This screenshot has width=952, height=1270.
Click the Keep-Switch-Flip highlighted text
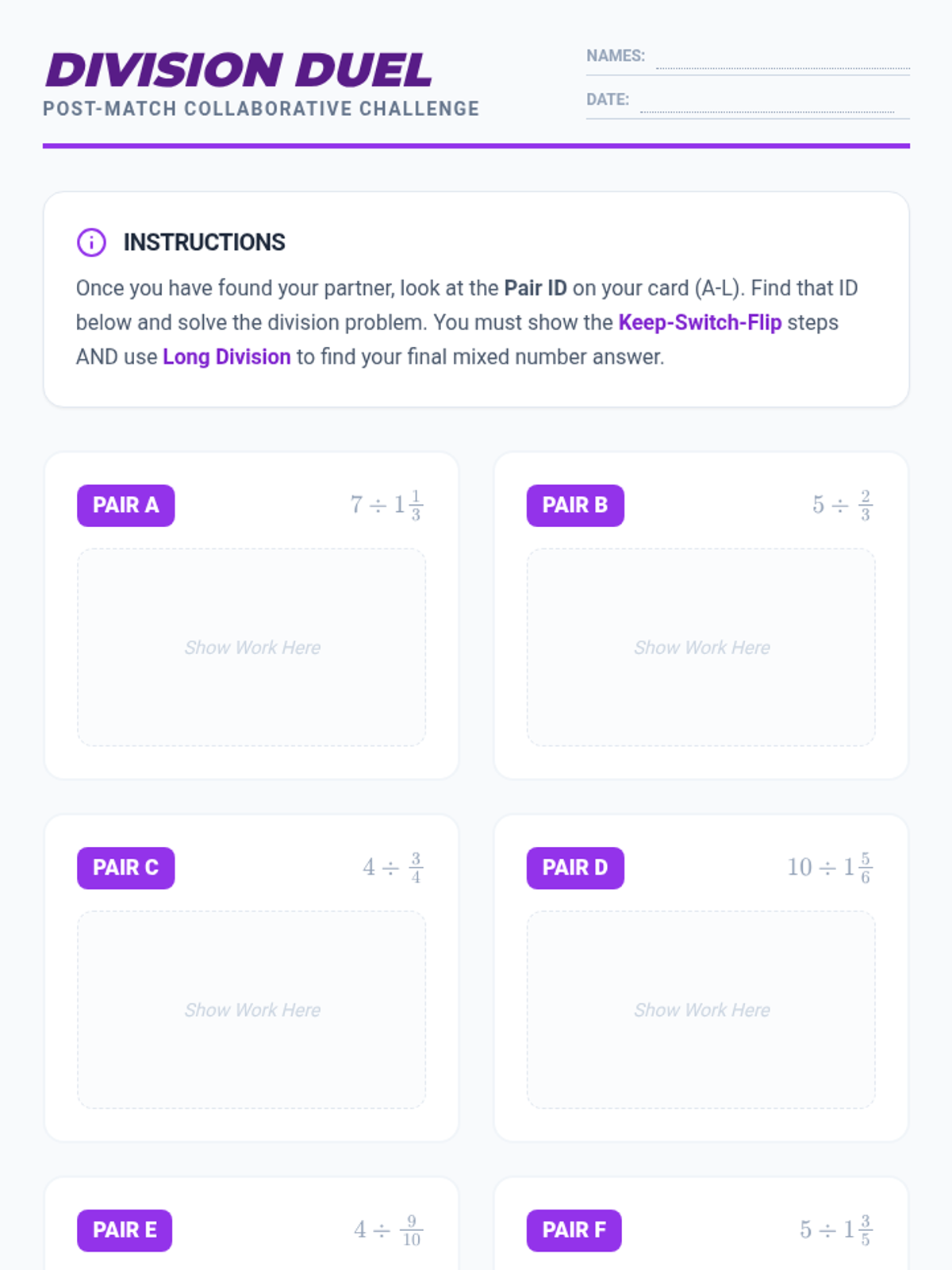pos(700,323)
